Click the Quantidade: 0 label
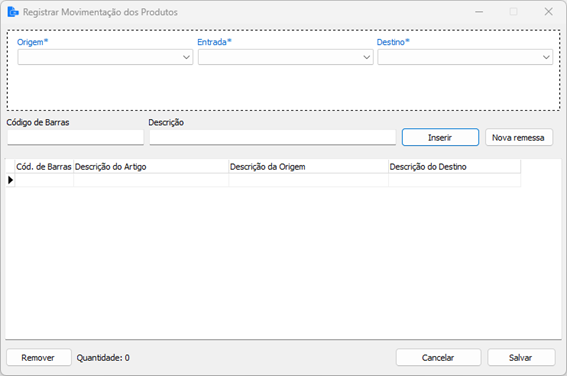Screen dimensions: 567x376 pos(103,358)
